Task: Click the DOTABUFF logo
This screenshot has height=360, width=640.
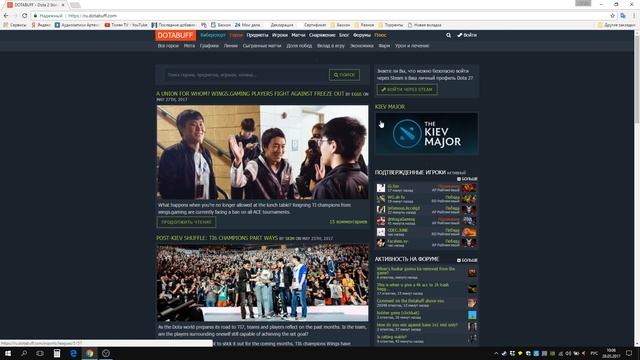Action: [176, 35]
